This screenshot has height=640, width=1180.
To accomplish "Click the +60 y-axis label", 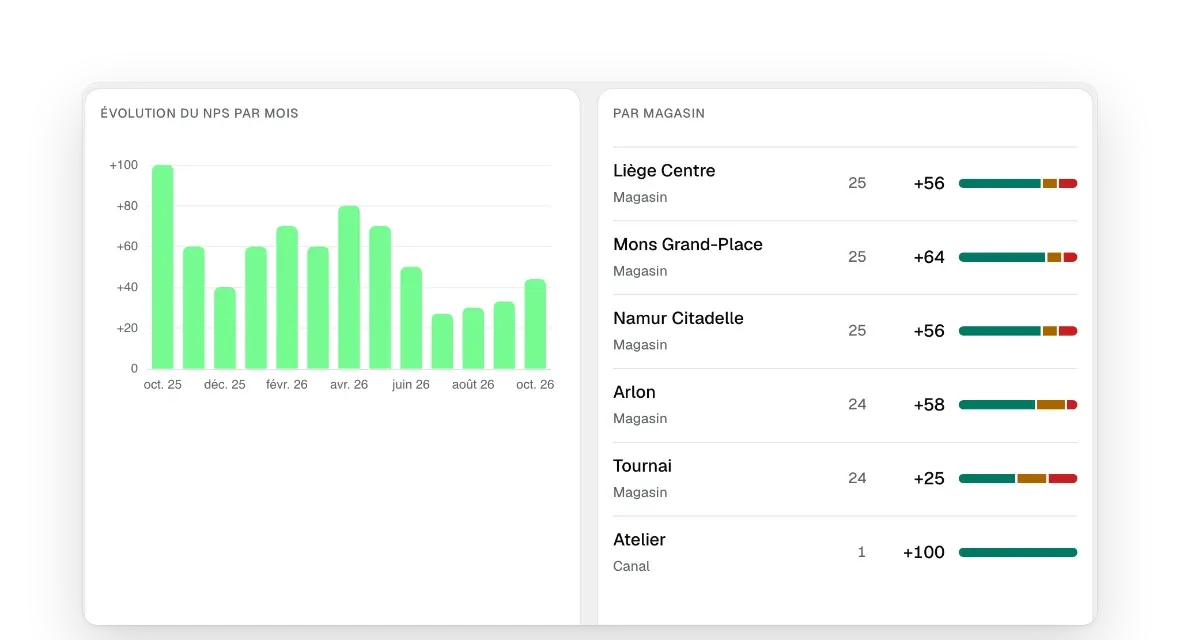I will click(x=127, y=246).
